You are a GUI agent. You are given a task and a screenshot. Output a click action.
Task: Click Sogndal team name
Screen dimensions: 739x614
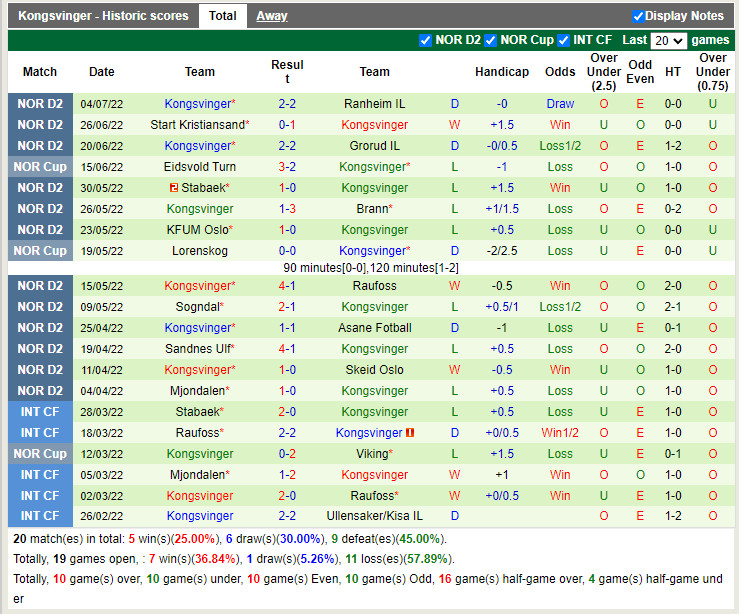(199, 307)
